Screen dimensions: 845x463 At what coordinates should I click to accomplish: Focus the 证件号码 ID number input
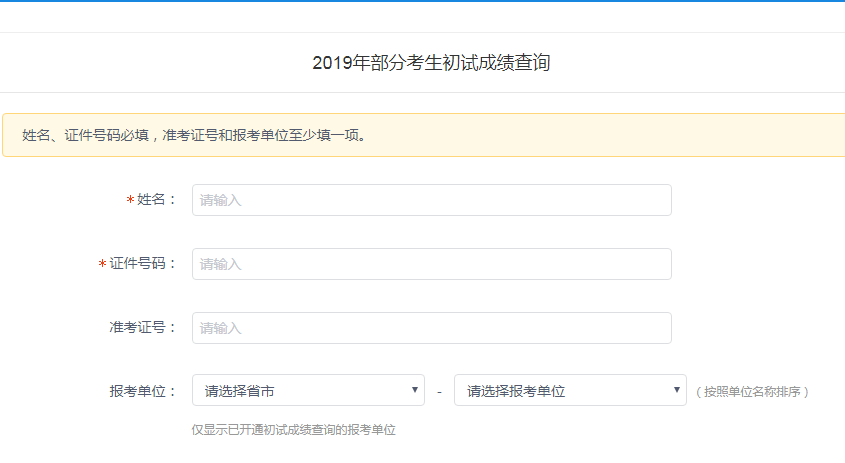pyautogui.click(x=431, y=264)
